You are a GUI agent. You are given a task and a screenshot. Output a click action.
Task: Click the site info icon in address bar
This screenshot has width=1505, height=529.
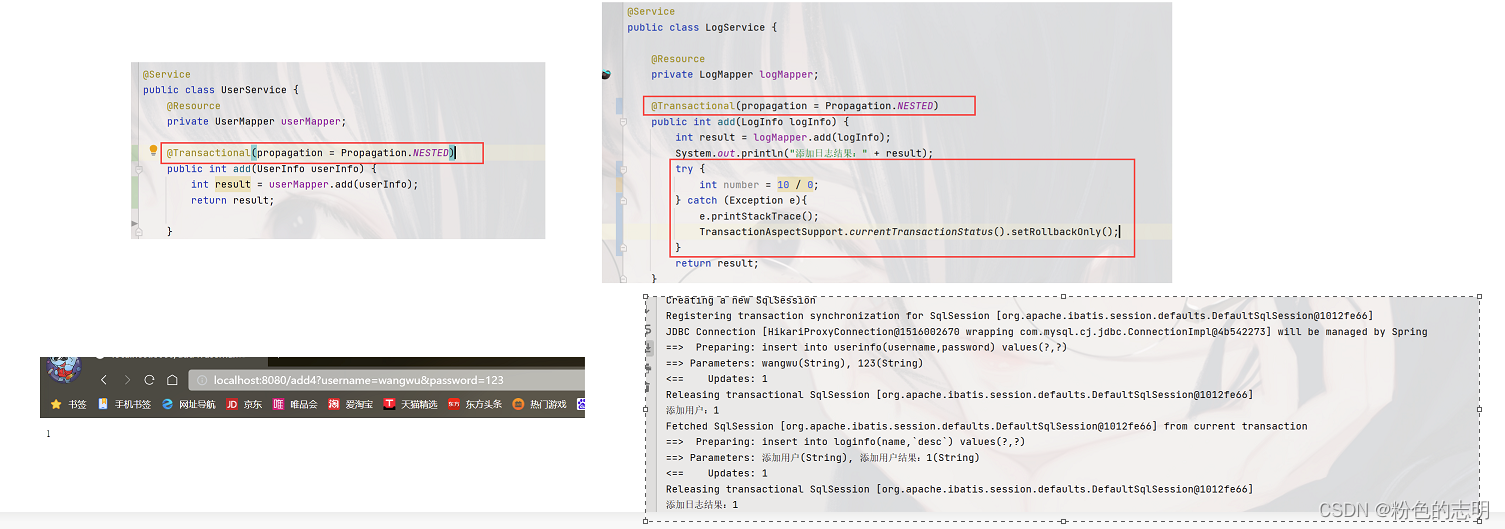pyautogui.click(x=202, y=380)
